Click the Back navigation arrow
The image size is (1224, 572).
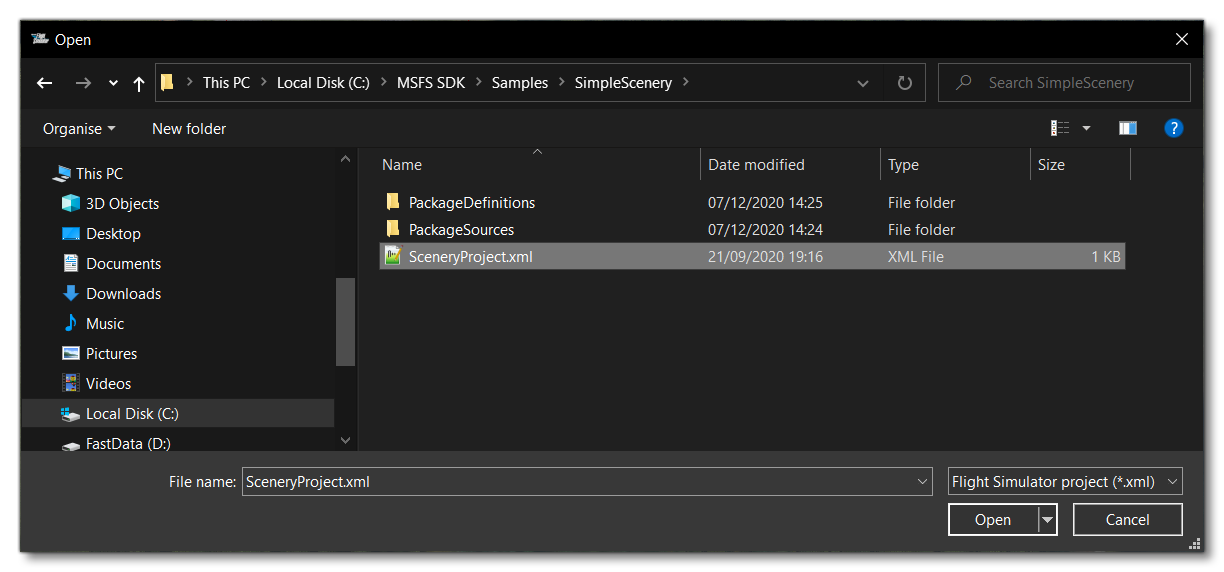click(44, 83)
